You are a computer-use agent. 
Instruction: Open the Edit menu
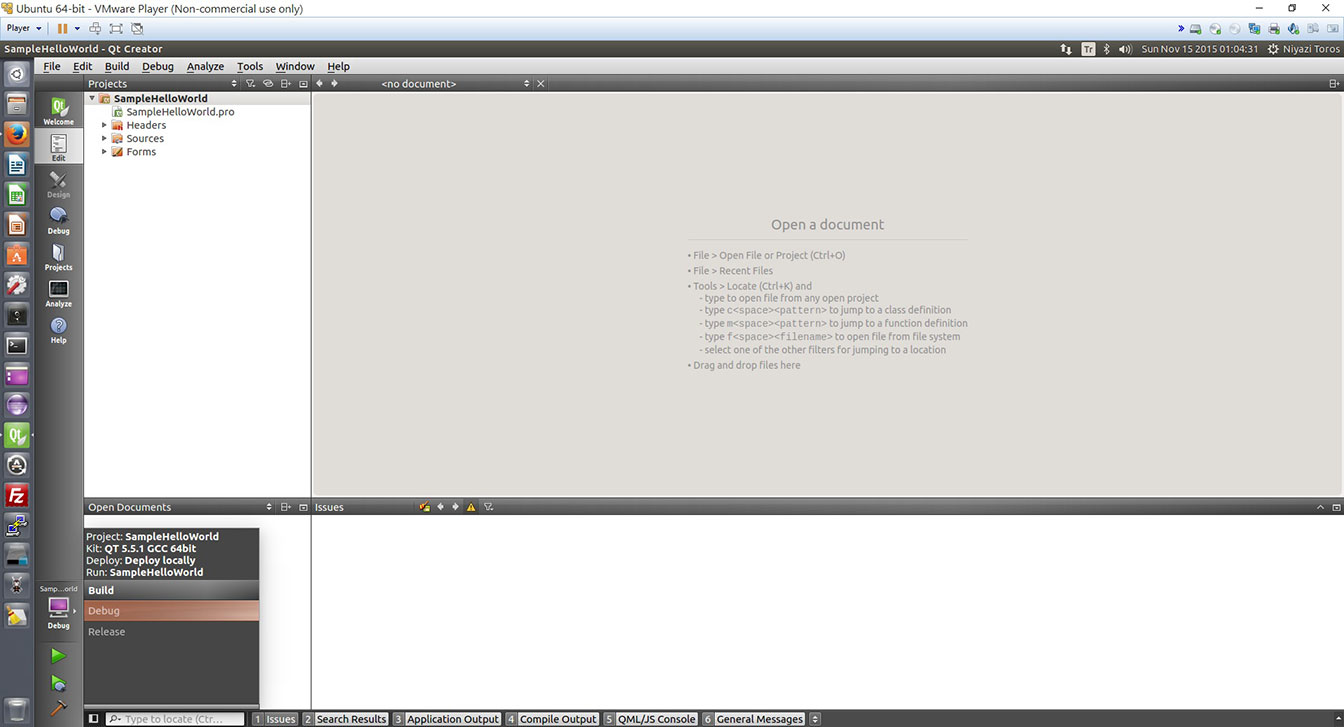pyautogui.click(x=83, y=66)
